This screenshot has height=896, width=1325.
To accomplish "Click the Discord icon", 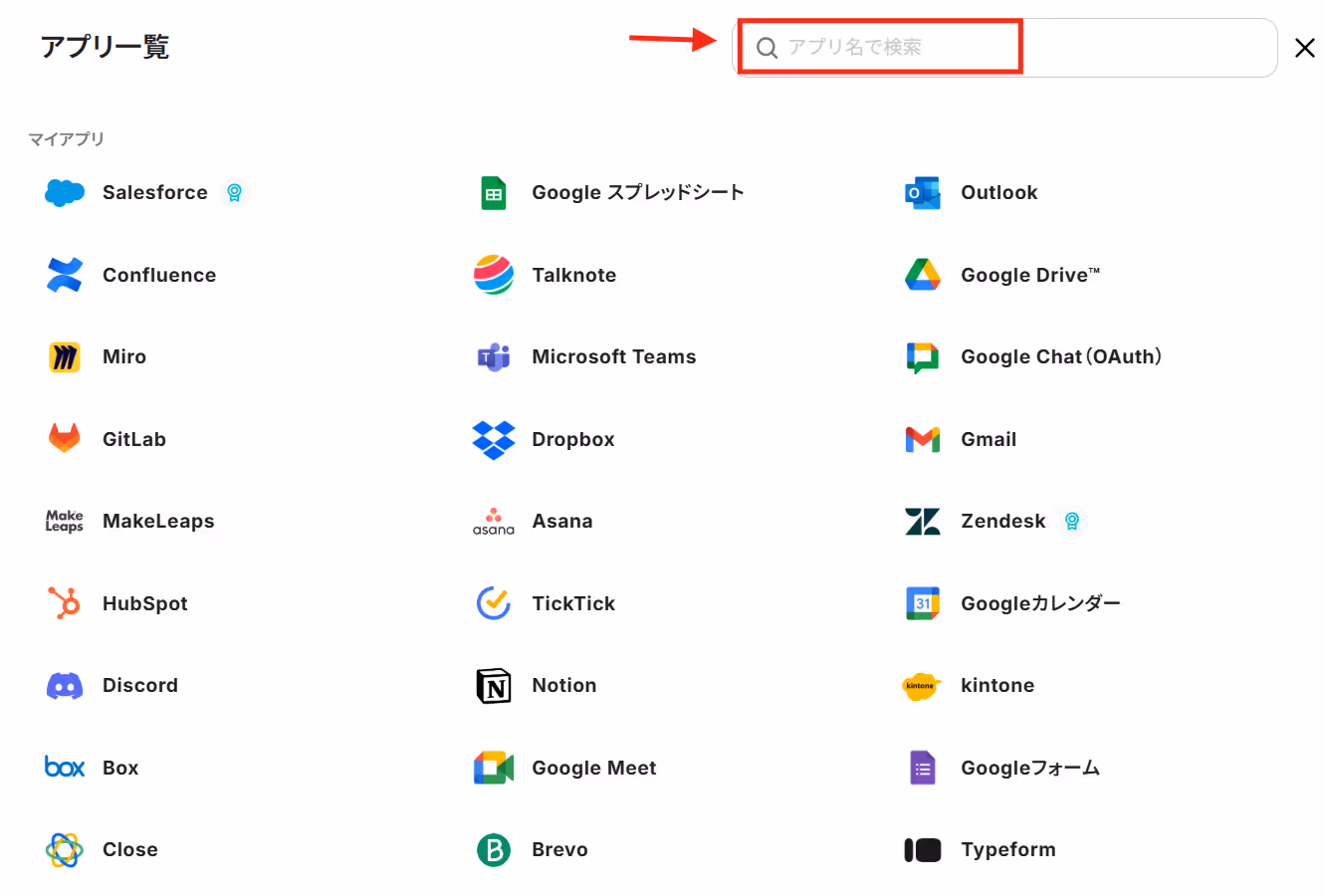I will 65,686.
